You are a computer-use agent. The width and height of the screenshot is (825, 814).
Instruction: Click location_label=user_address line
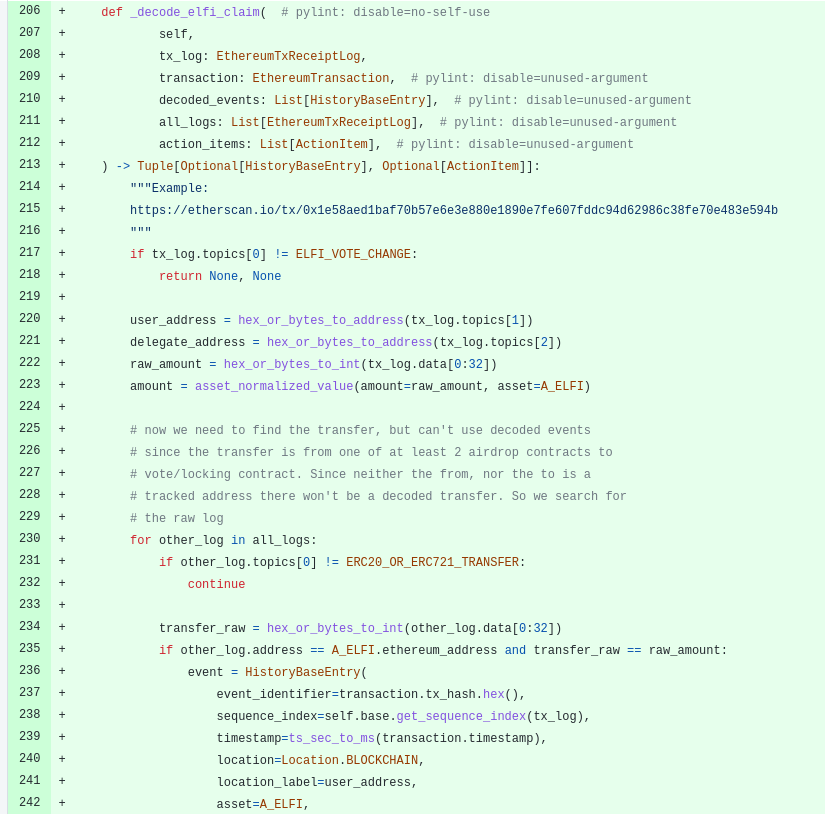coord(317,782)
